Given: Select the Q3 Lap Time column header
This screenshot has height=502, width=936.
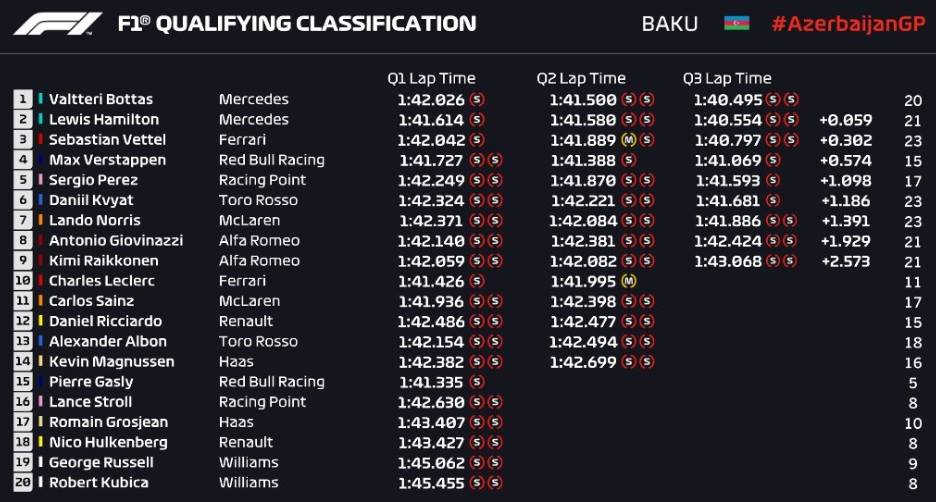Looking at the screenshot, I should [727, 78].
